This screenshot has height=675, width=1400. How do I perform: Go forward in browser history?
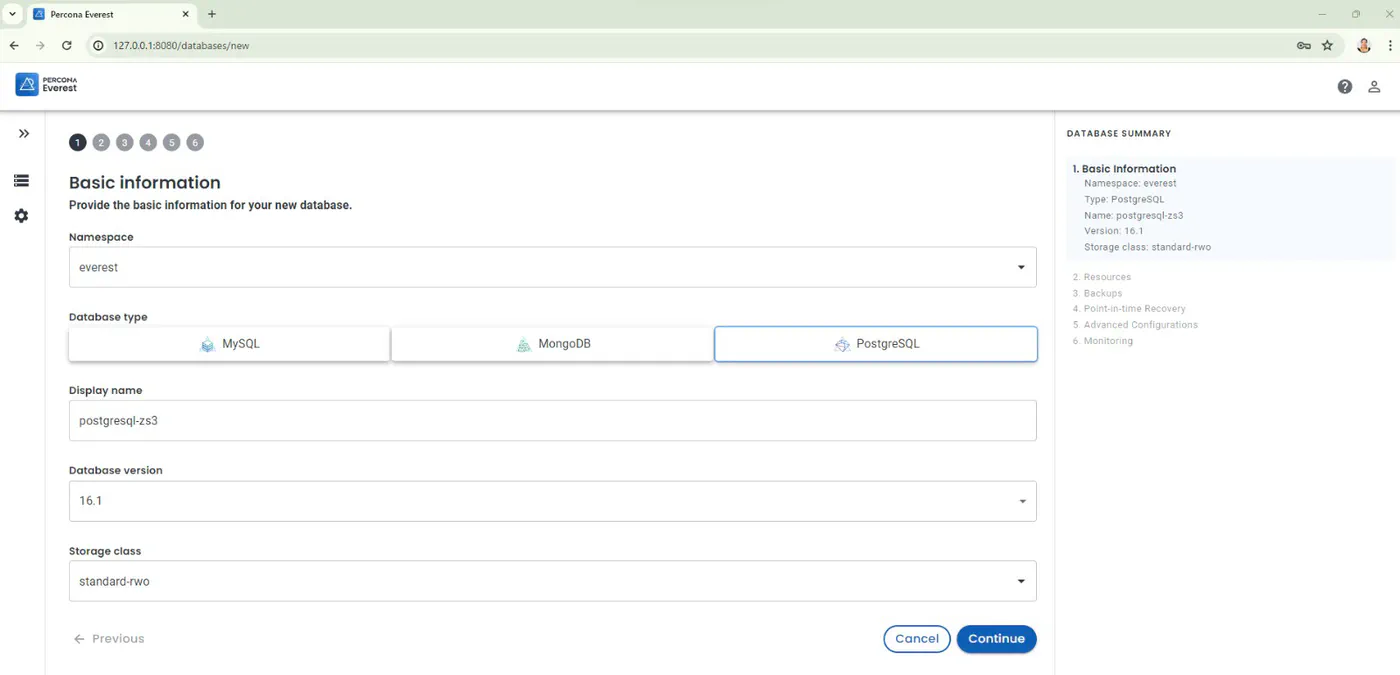(40, 45)
